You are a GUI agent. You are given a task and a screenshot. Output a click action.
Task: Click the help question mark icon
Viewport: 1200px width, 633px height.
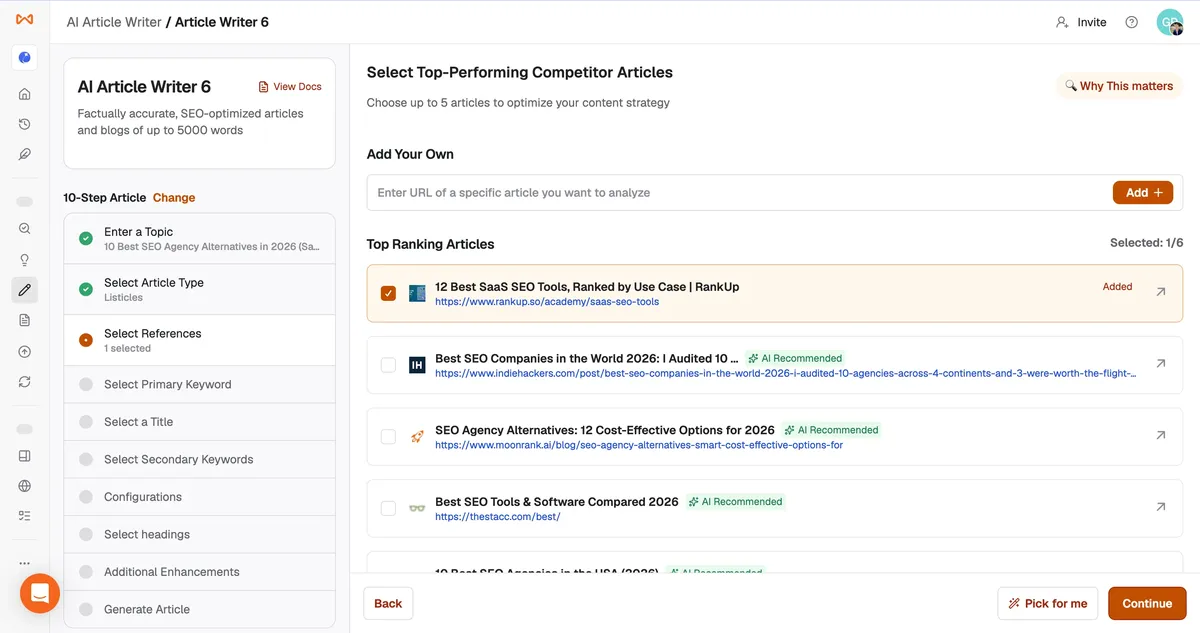1131,22
